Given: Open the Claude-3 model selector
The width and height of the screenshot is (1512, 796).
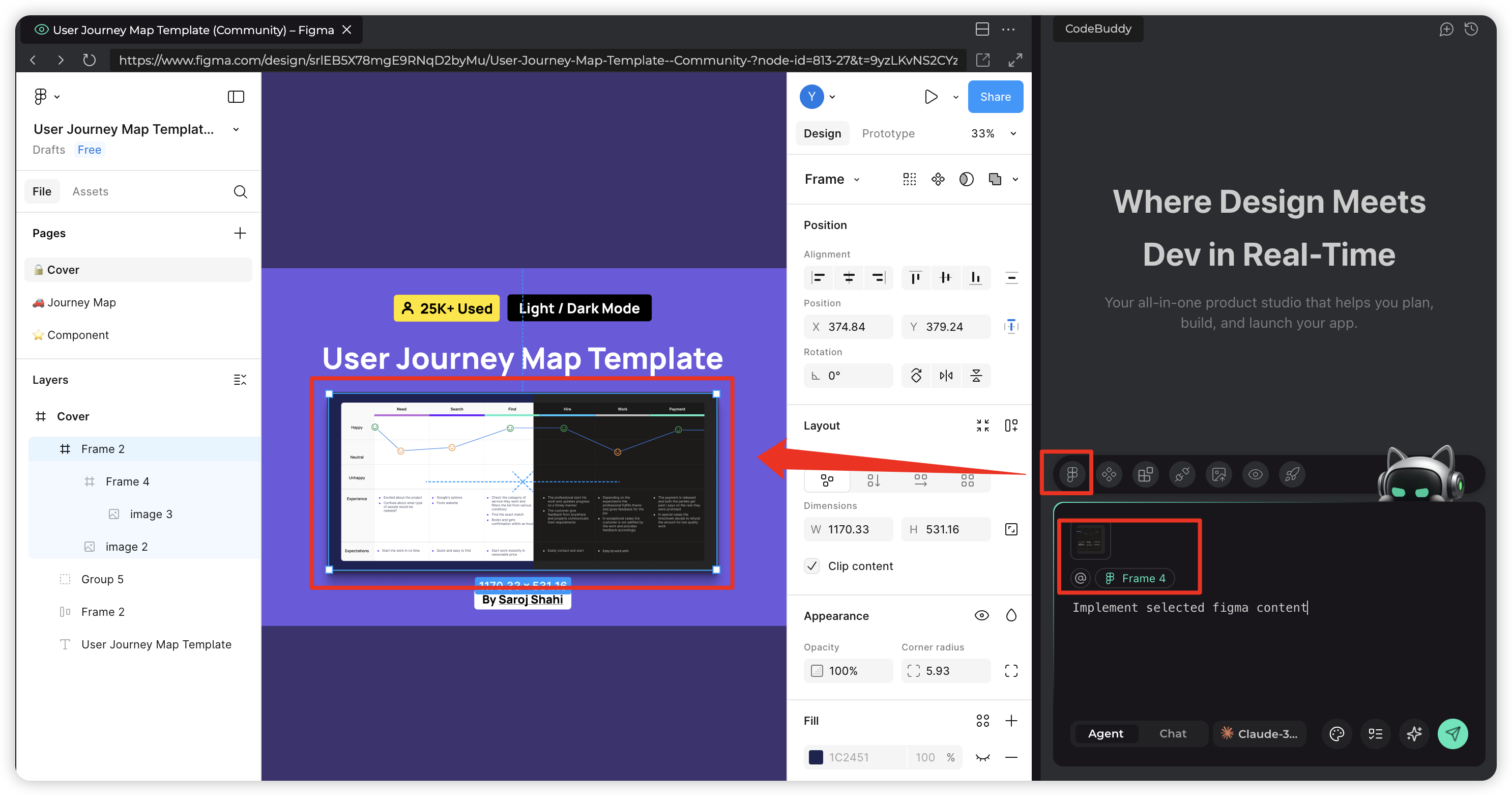Looking at the screenshot, I should click(x=1260, y=733).
